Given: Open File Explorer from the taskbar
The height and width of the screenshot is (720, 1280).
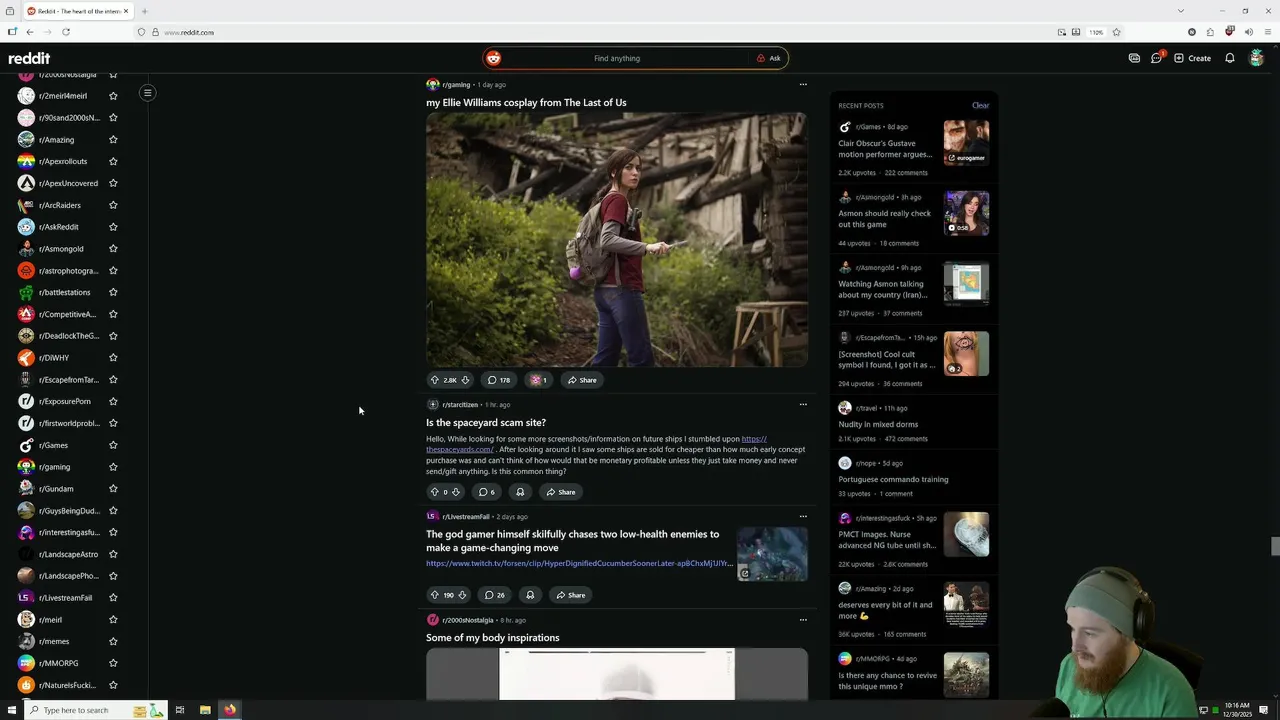Looking at the screenshot, I should click(x=205, y=710).
